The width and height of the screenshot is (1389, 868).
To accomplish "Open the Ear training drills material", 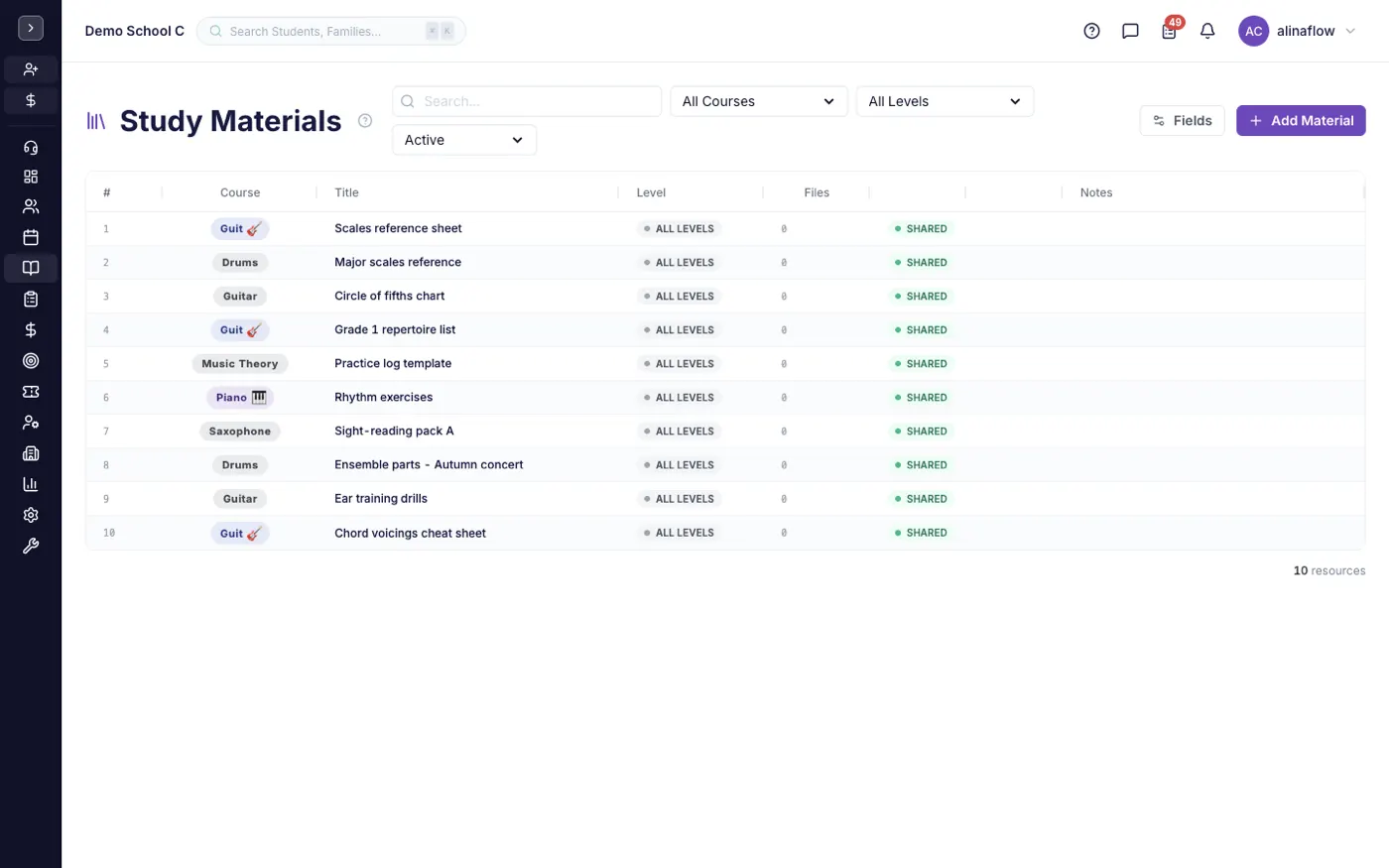I will click(381, 498).
